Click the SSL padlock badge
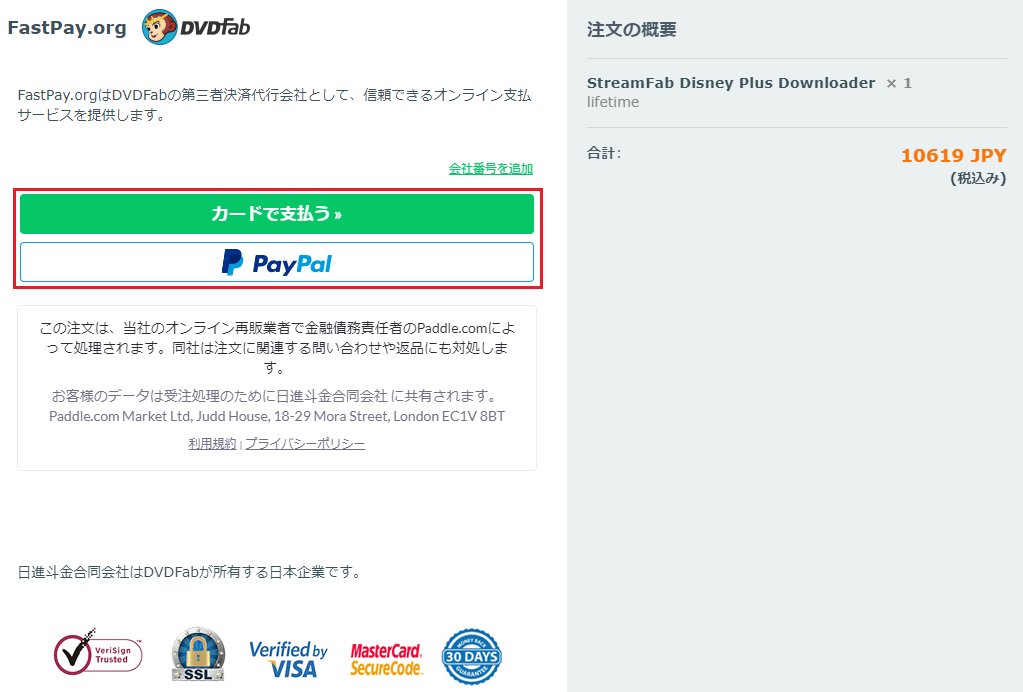Viewport: 1023px width, 692px height. (x=198, y=654)
